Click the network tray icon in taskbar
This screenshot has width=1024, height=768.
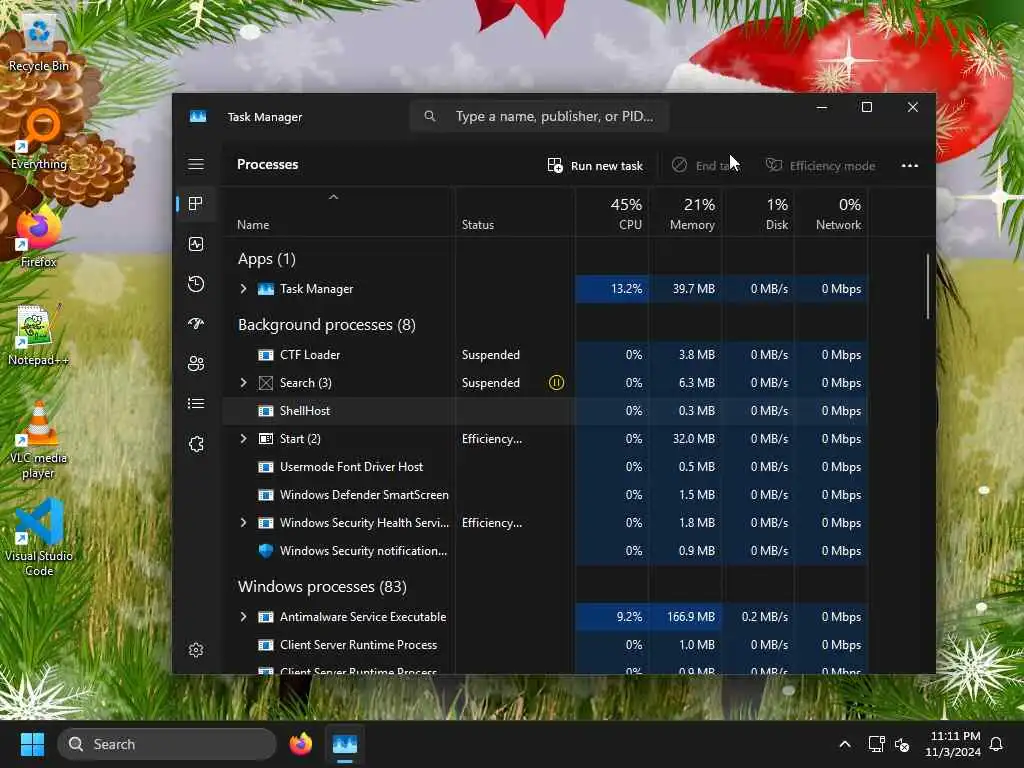(876, 744)
